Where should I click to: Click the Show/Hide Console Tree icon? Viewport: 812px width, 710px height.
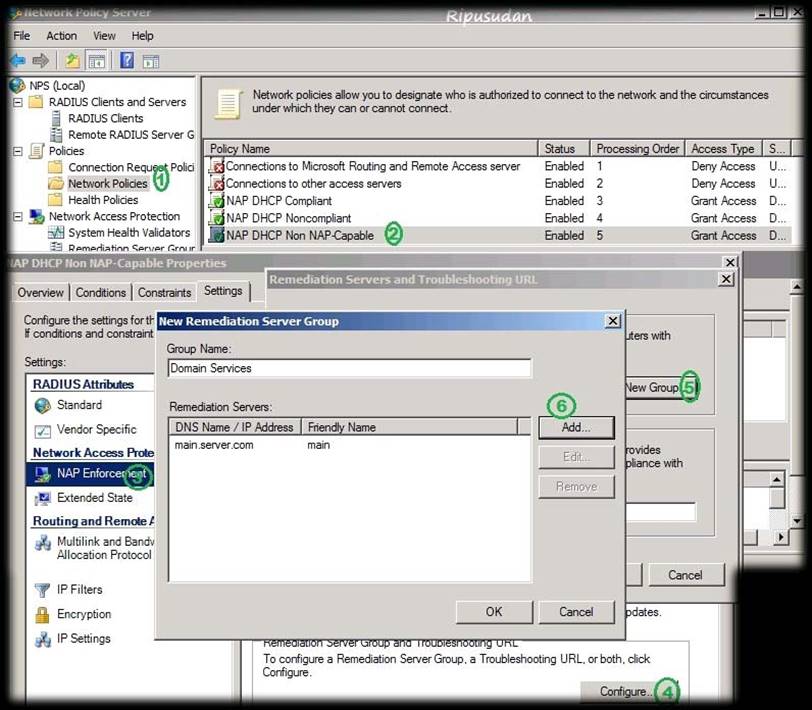97,60
